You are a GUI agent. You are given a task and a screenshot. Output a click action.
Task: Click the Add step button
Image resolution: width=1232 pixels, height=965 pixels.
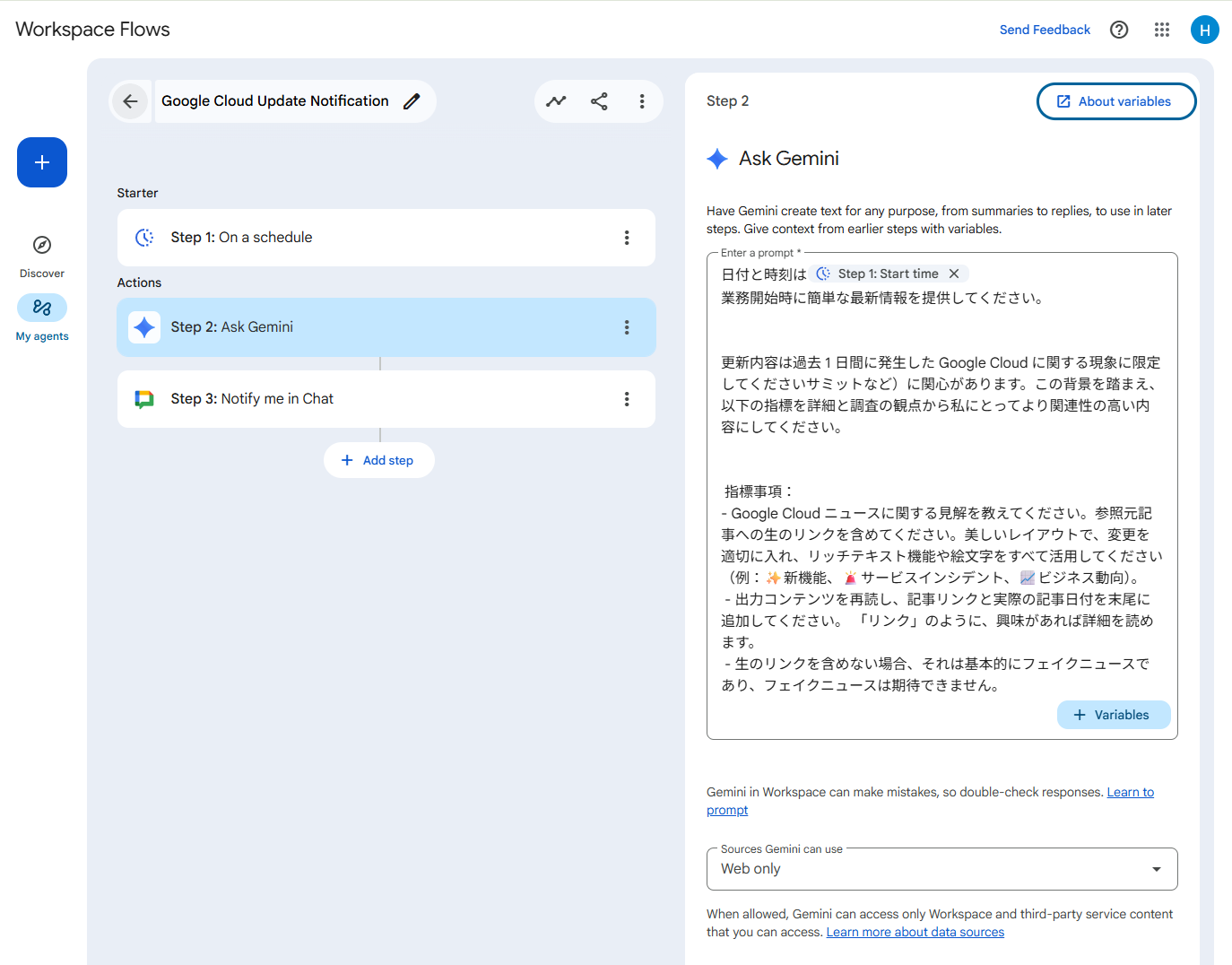coord(378,460)
